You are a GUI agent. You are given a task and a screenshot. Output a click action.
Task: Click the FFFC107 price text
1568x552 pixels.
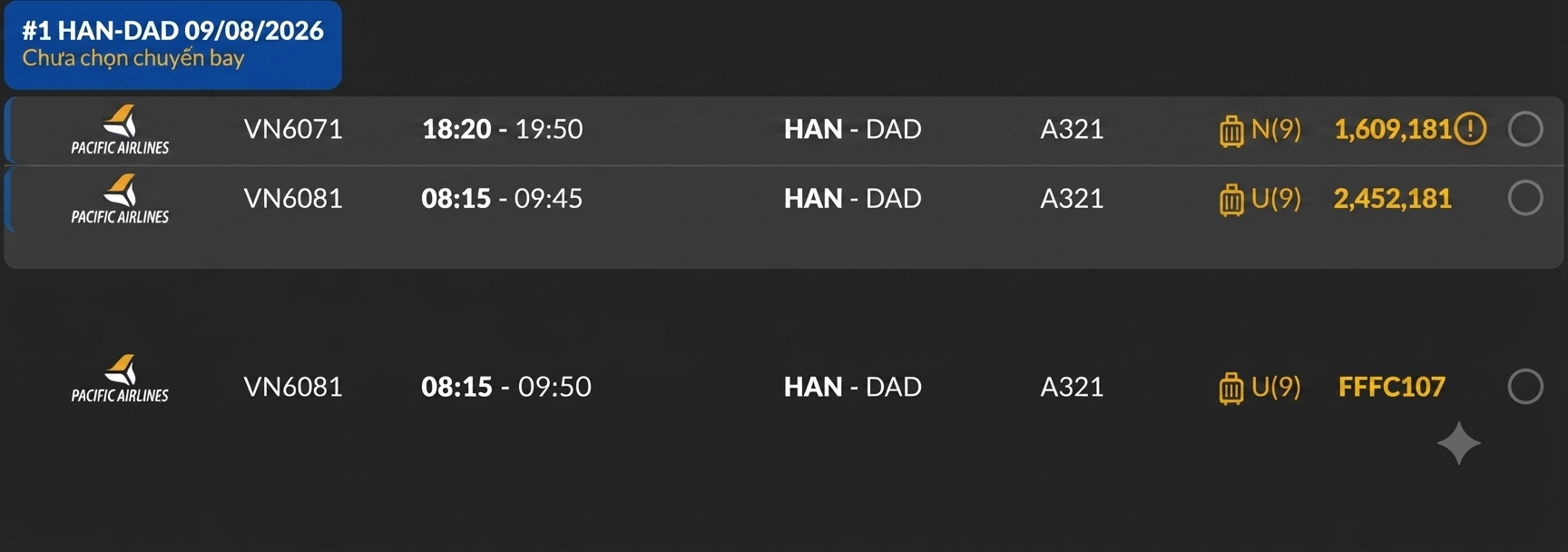coord(1392,387)
